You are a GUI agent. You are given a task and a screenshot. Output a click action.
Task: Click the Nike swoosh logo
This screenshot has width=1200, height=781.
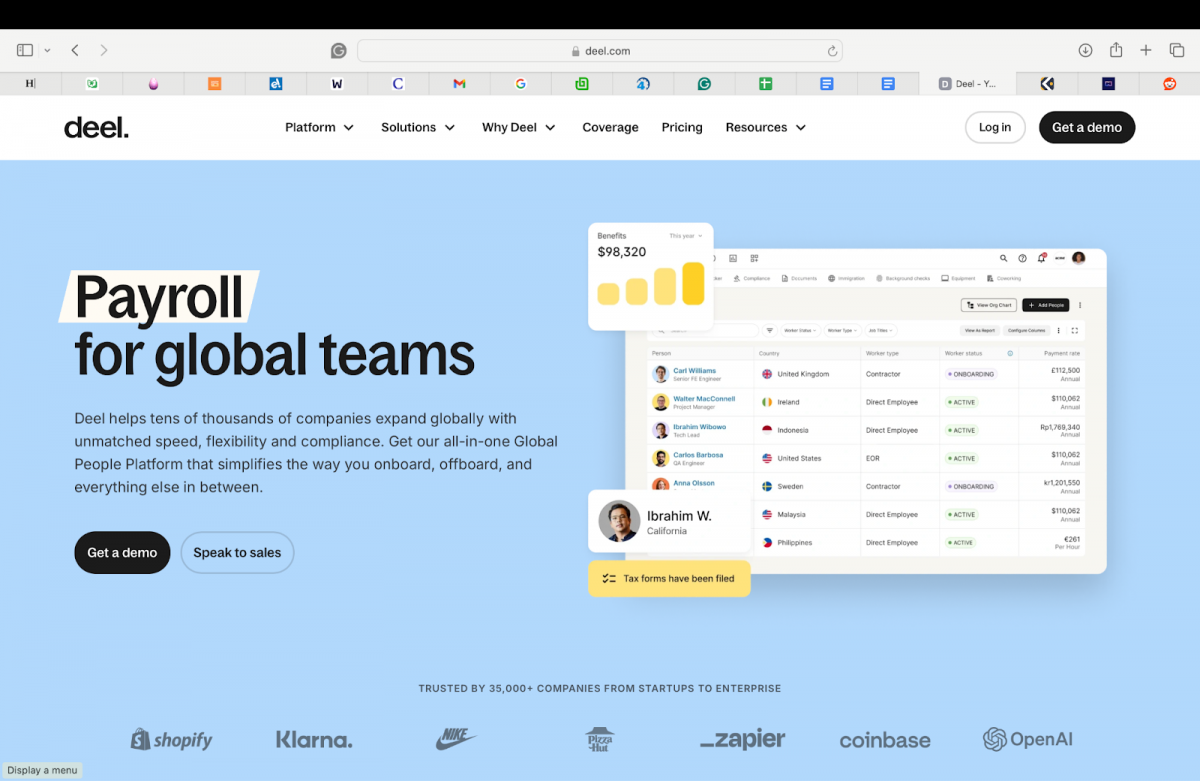click(456, 740)
